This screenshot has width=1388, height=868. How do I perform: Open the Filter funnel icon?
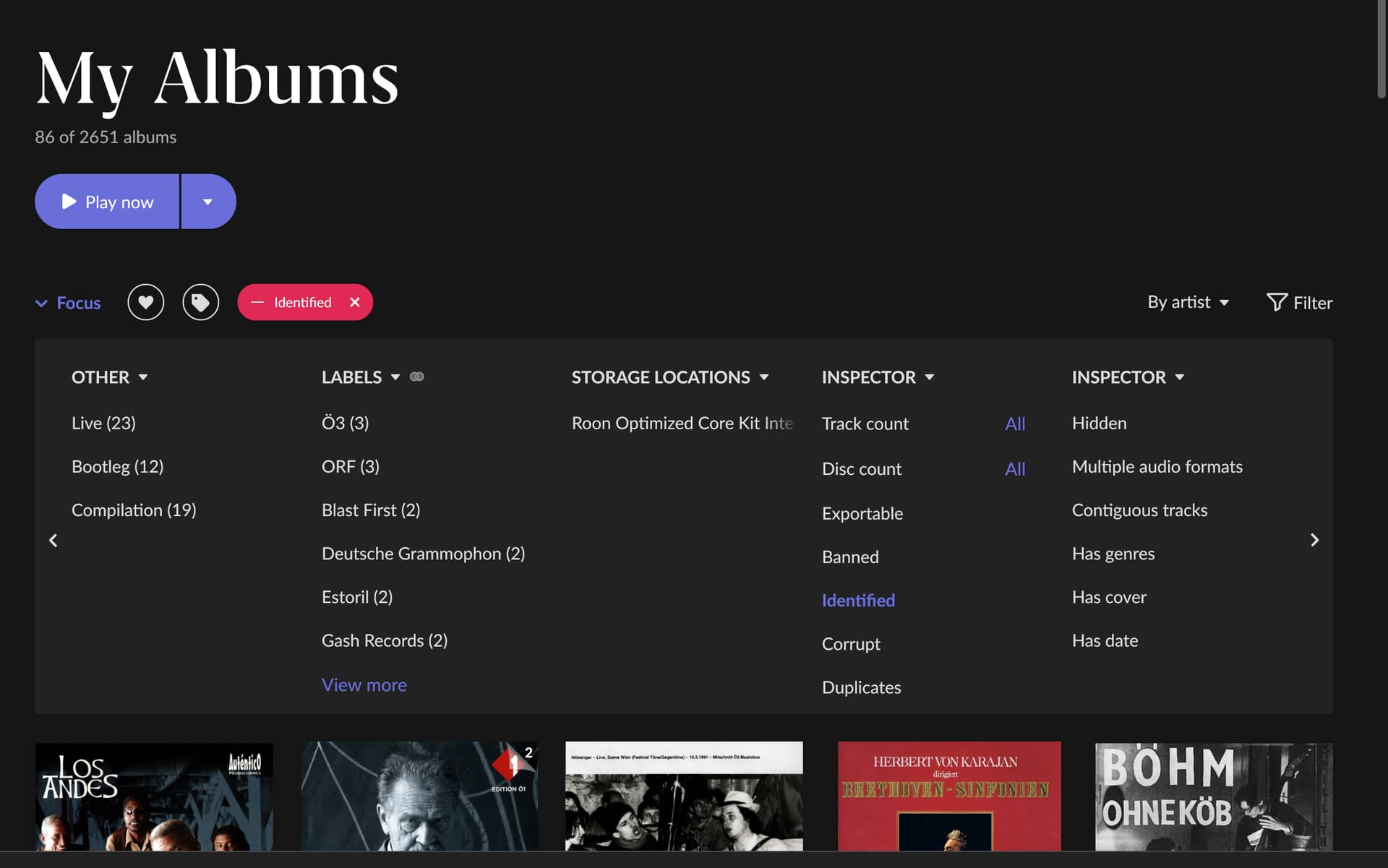point(1277,302)
